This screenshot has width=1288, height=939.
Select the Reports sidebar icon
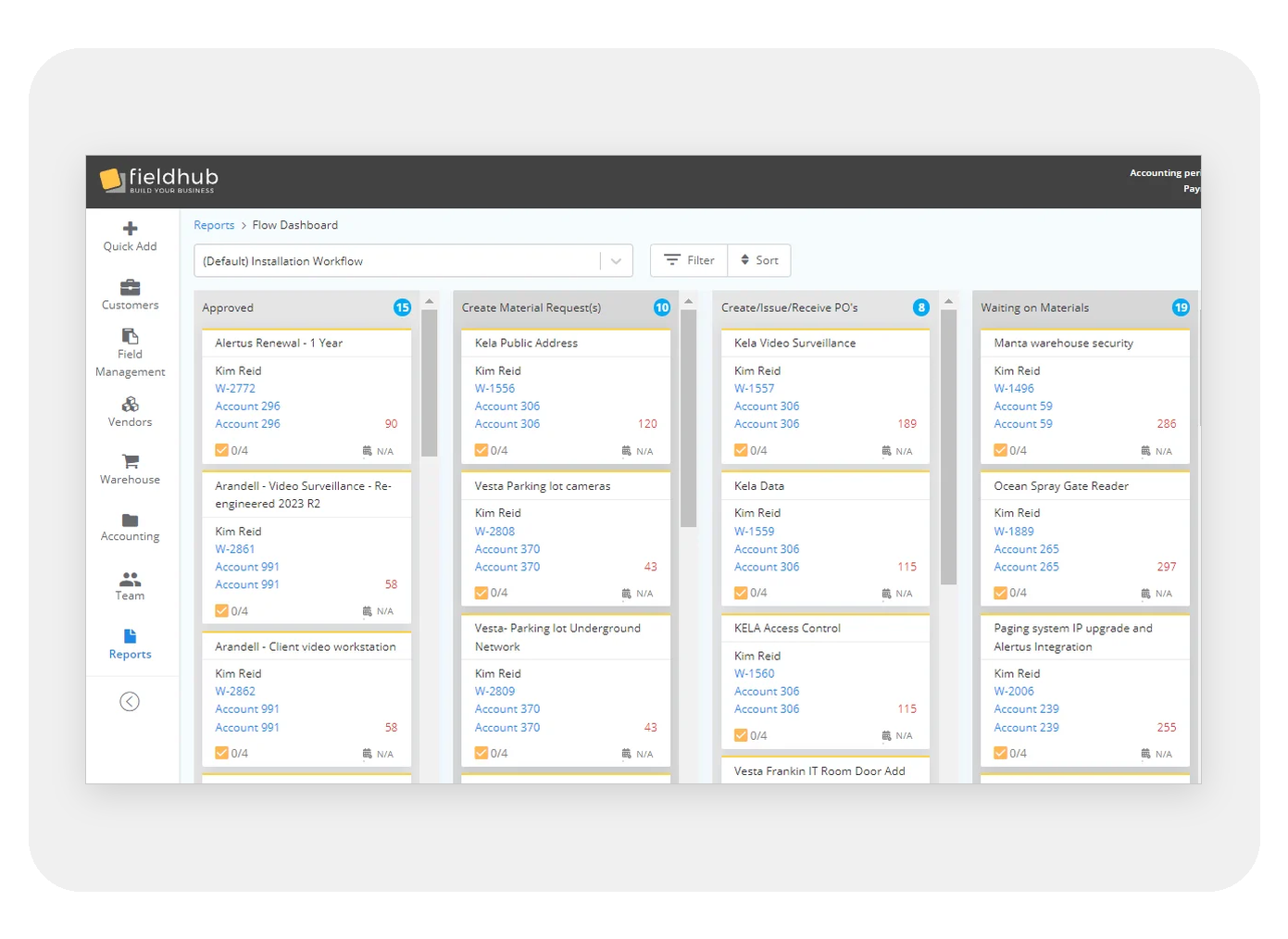click(x=130, y=636)
